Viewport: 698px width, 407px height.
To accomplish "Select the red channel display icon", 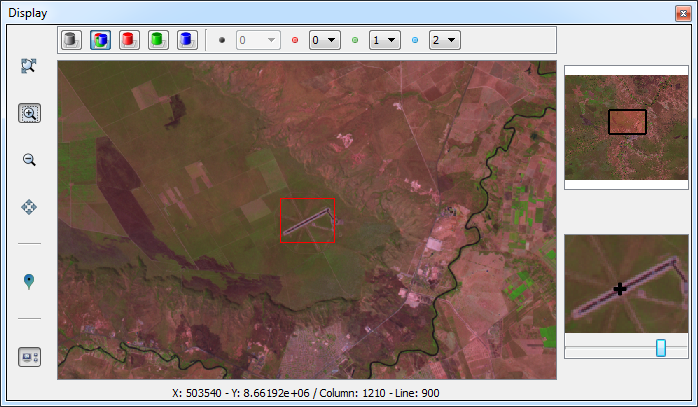I will (128, 40).
